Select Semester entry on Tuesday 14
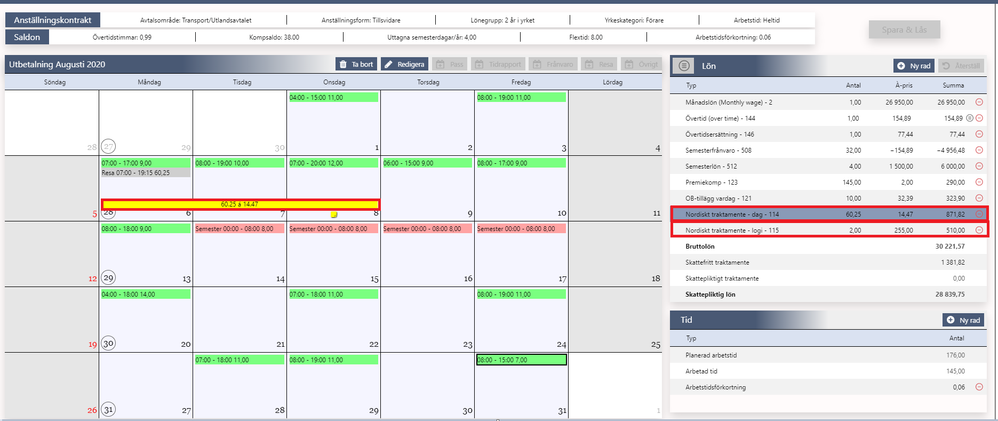 [239, 229]
